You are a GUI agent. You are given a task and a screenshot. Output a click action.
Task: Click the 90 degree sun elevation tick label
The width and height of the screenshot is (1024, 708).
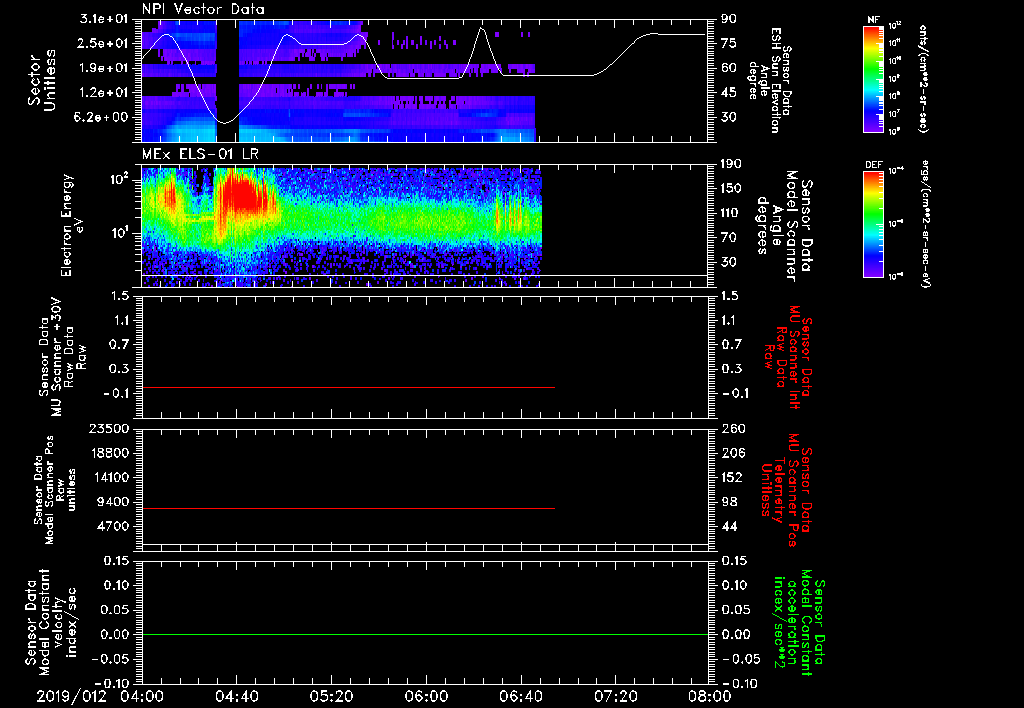click(x=729, y=19)
